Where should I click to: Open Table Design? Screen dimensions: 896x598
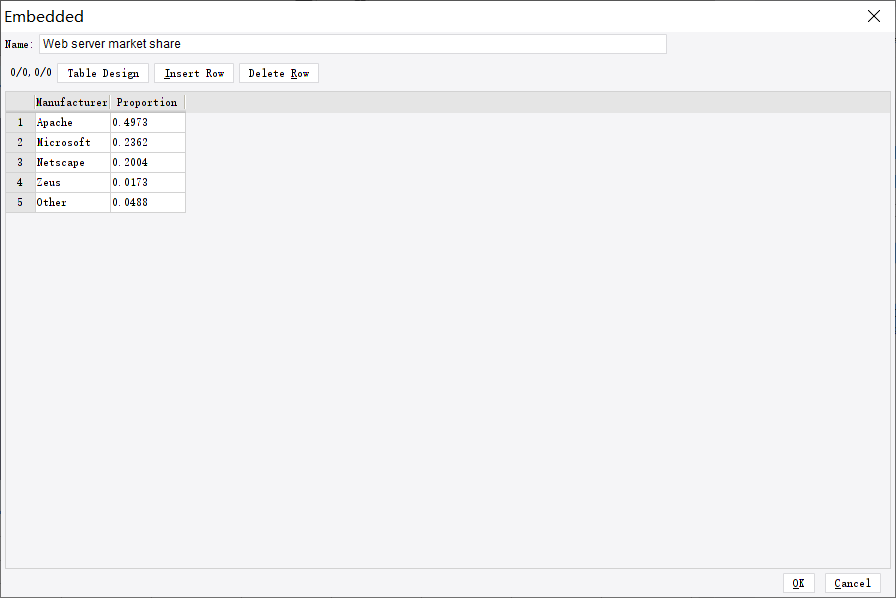[x=103, y=73]
